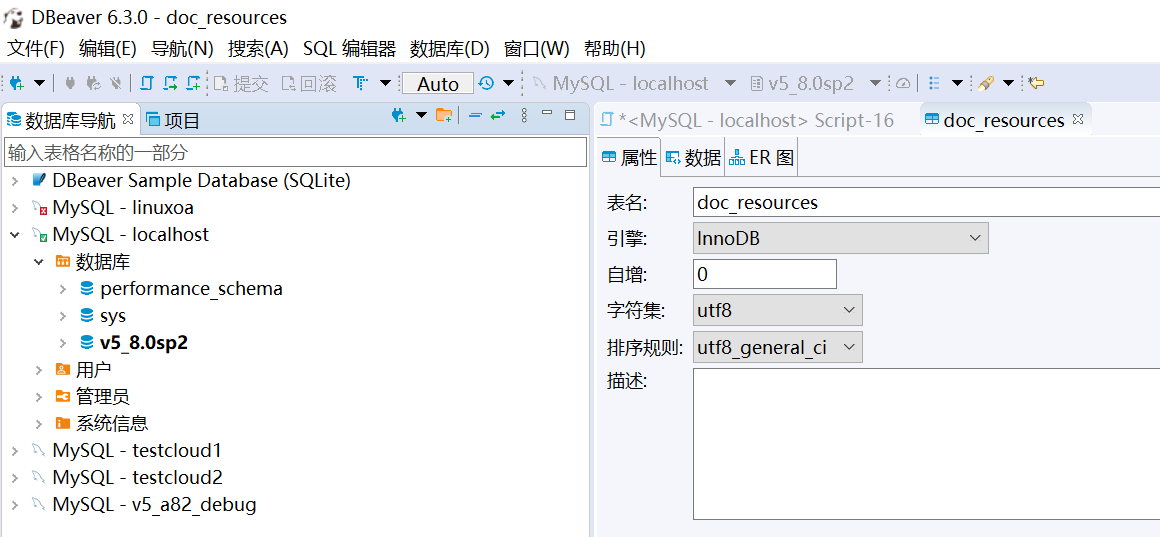Open dropdown arrow beside the pen icon
The image size is (1160, 537).
click(1008, 84)
